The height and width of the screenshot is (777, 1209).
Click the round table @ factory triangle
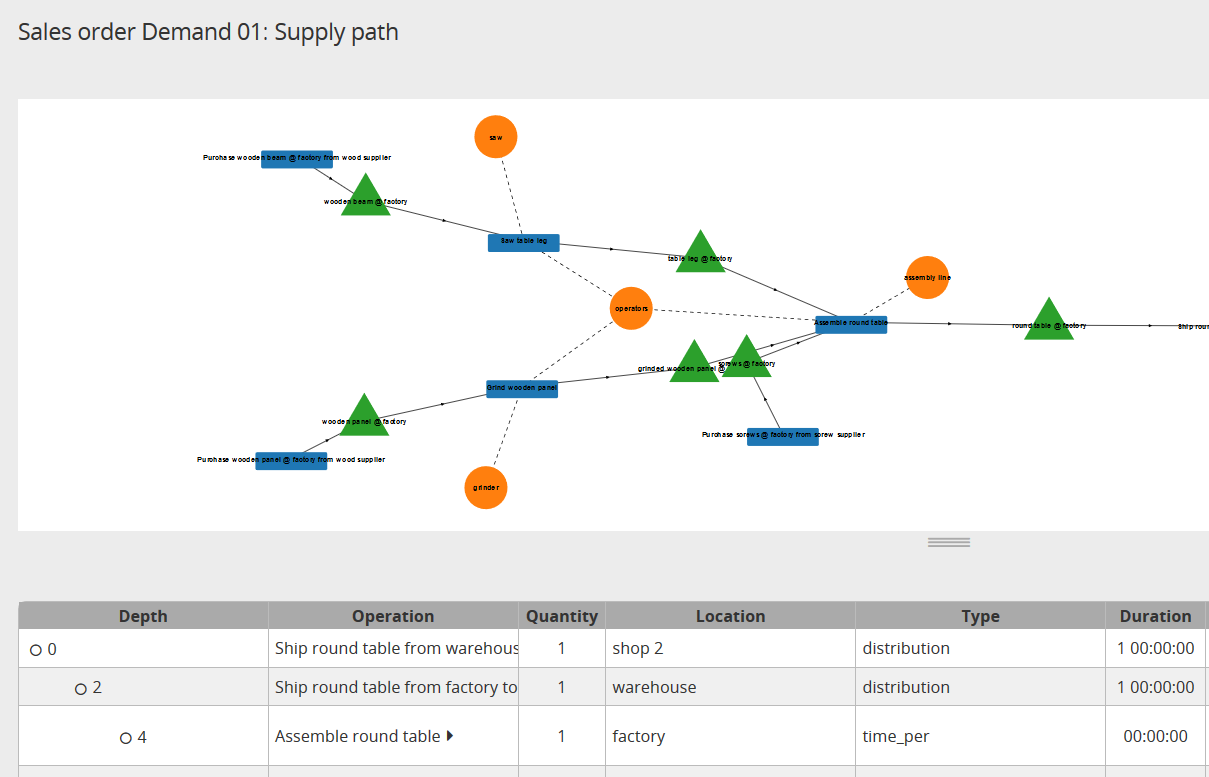[x=1049, y=322]
